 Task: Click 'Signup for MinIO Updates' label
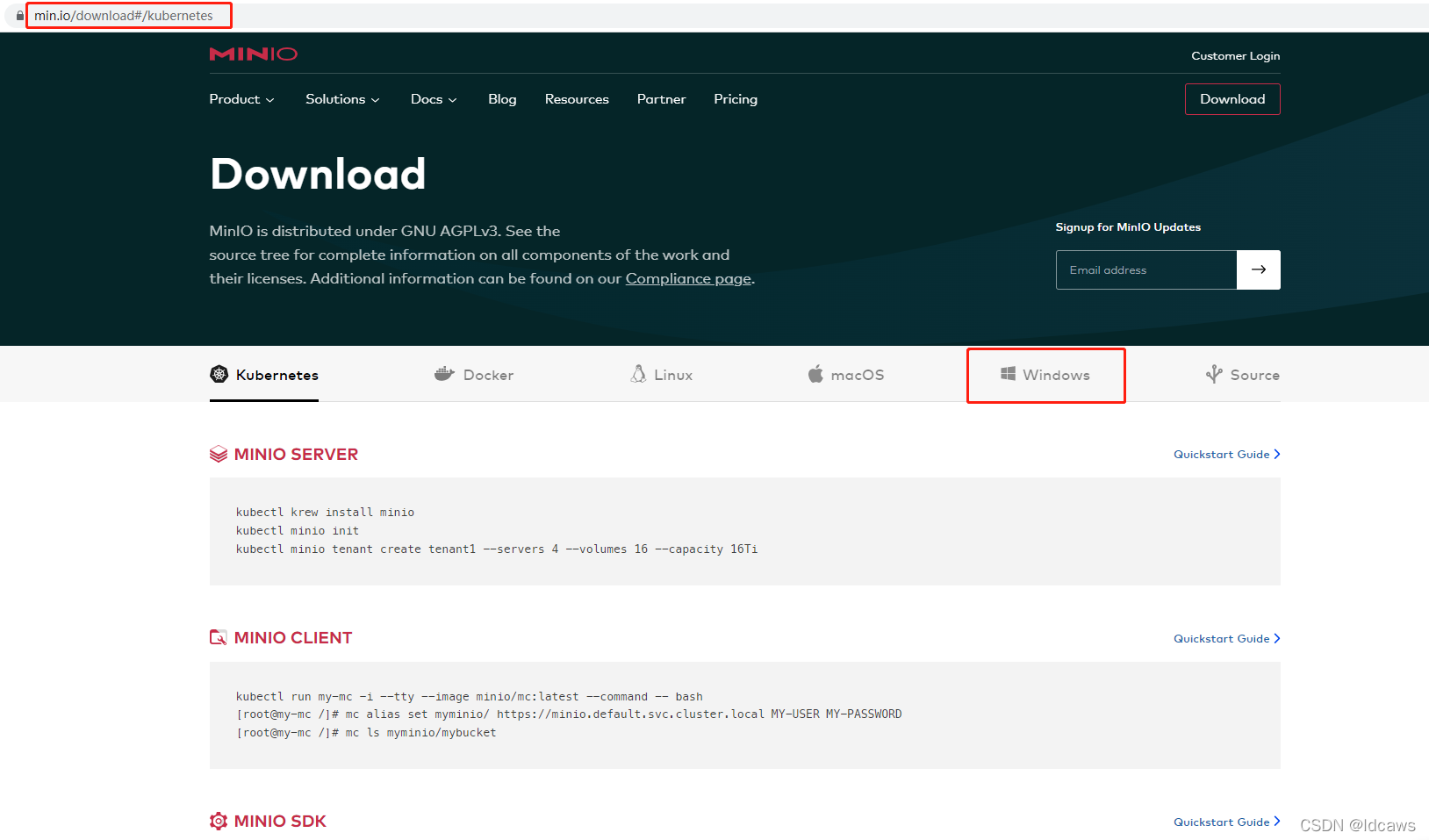(1128, 226)
